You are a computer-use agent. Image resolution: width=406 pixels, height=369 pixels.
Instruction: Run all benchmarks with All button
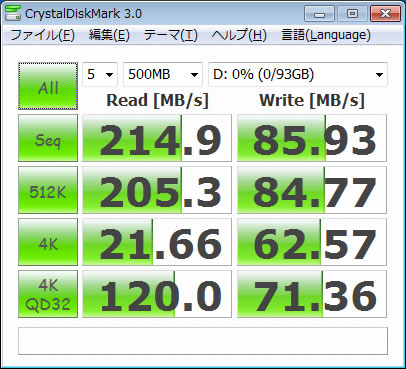click(48, 86)
